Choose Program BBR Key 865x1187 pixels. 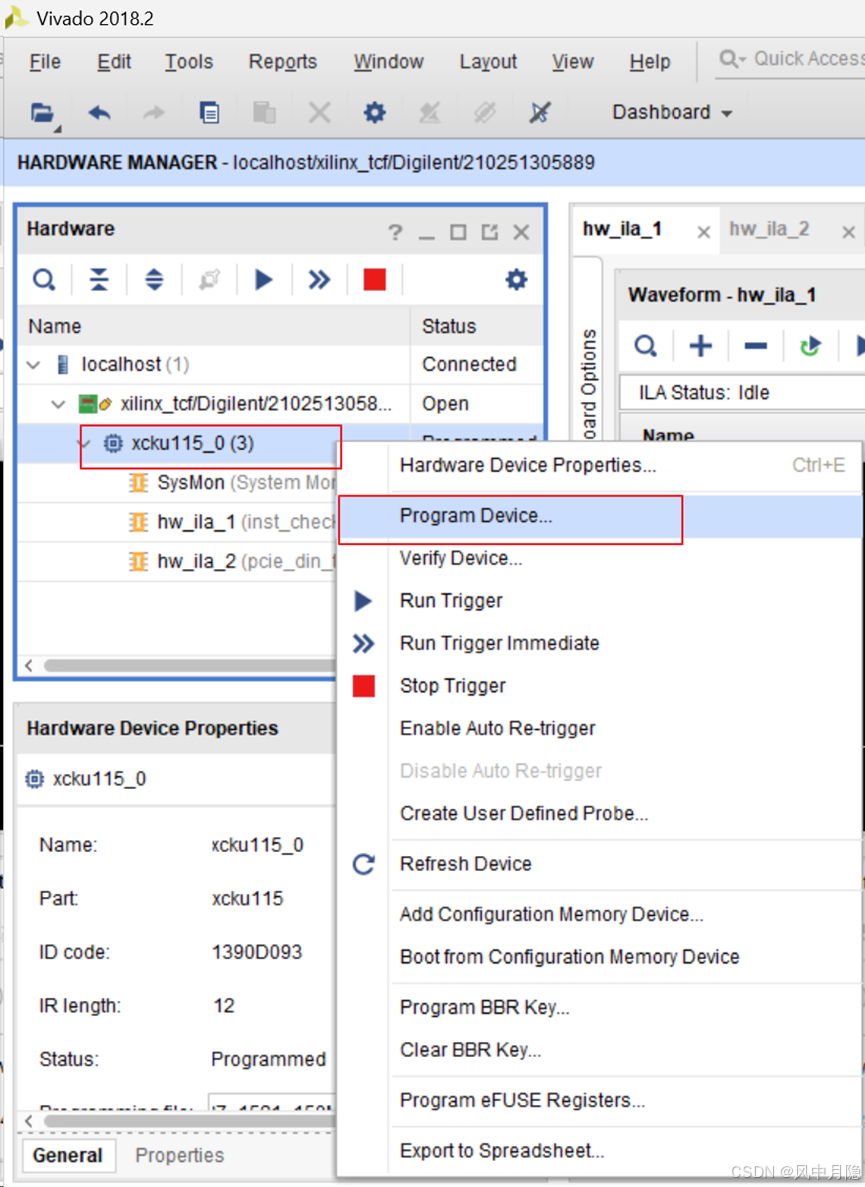(x=599, y=1008)
